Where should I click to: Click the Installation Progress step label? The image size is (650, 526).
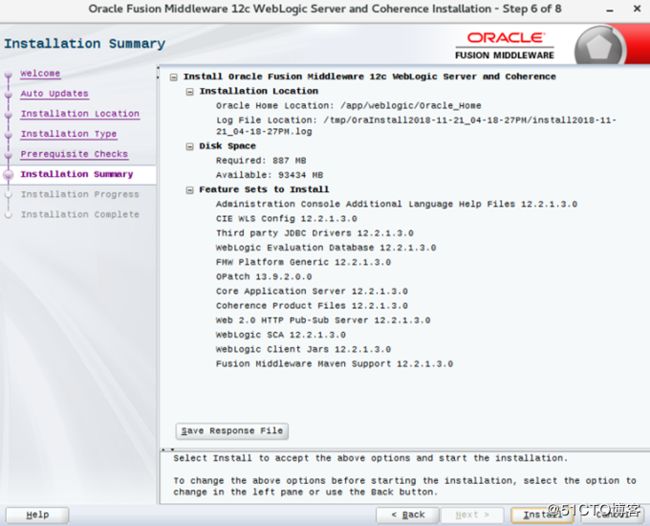[x=80, y=194]
